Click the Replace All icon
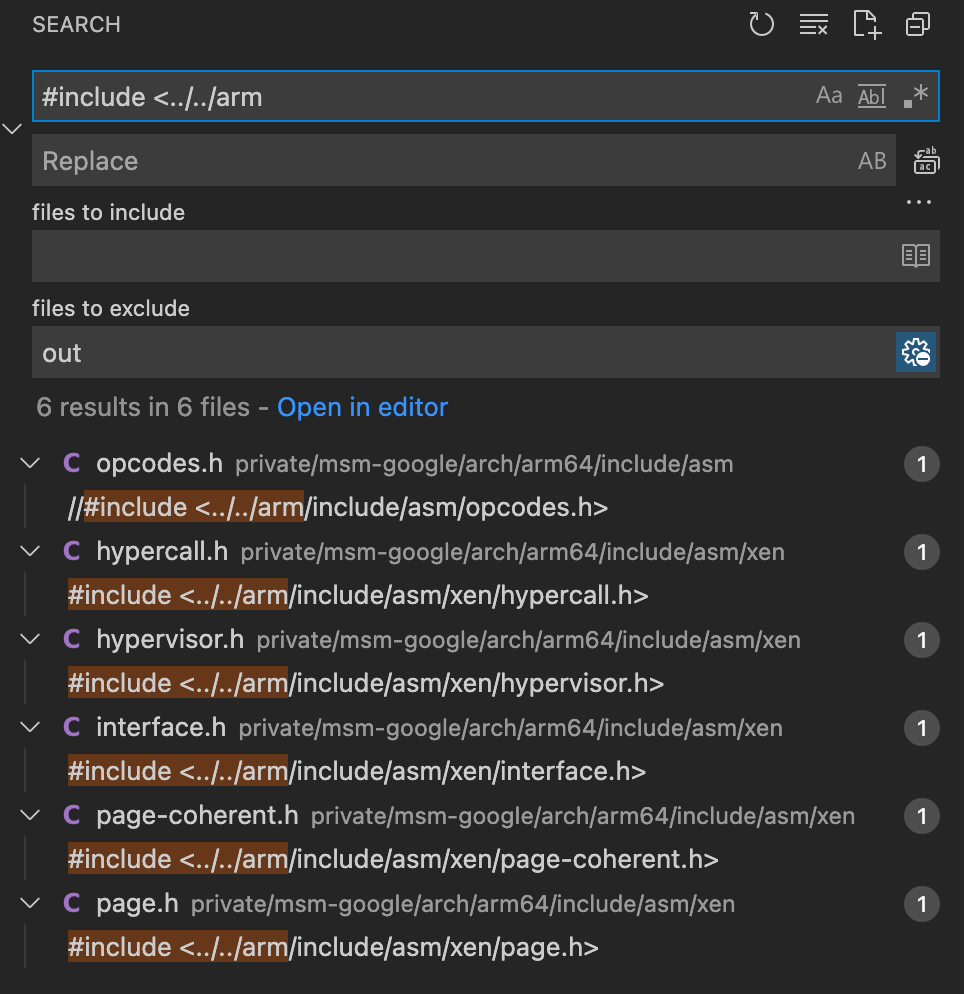The width and height of the screenshot is (964, 994). 926,161
